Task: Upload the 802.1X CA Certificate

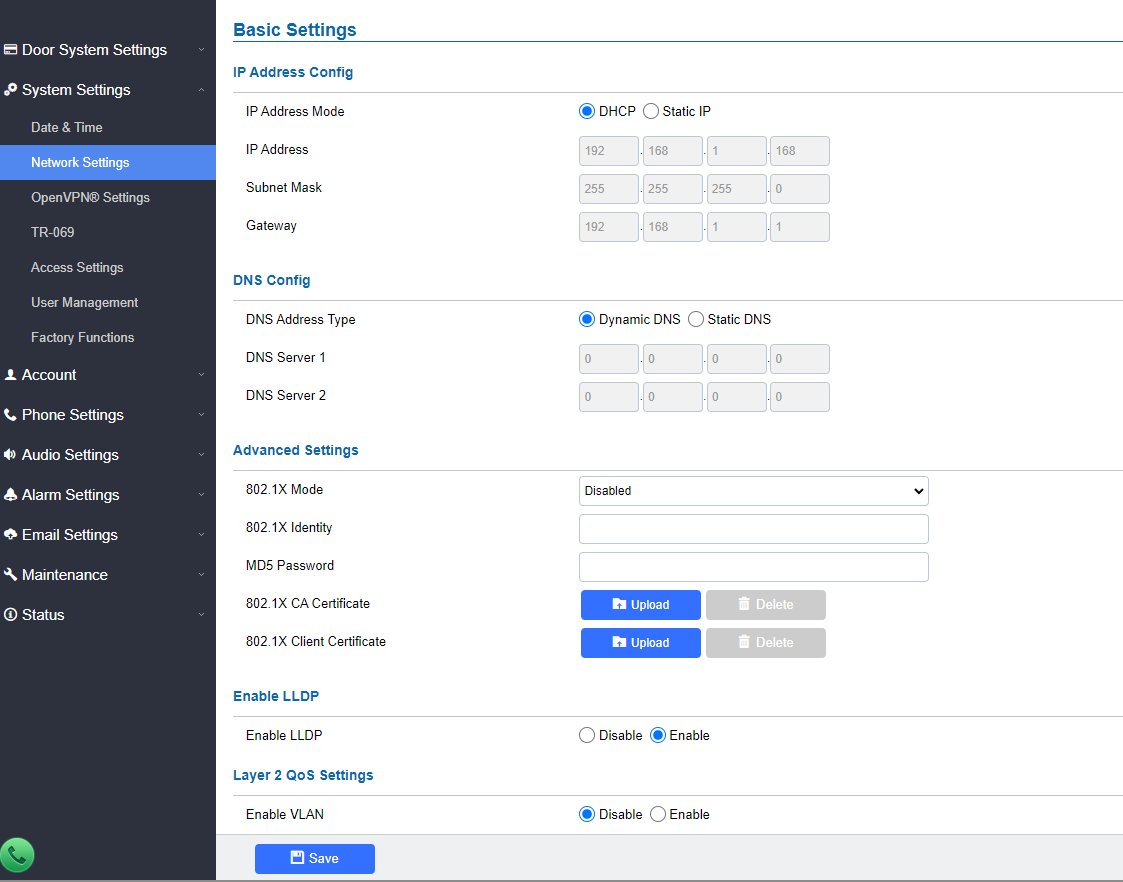Action: pyautogui.click(x=640, y=605)
